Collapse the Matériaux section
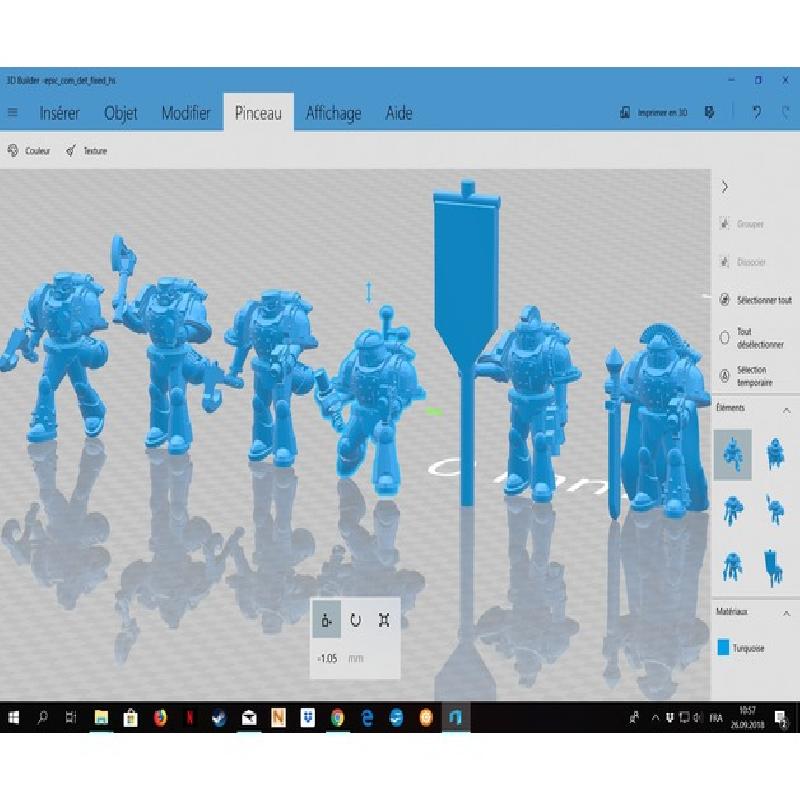This screenshot has height=800, width=800. click(x=786, y=613)
